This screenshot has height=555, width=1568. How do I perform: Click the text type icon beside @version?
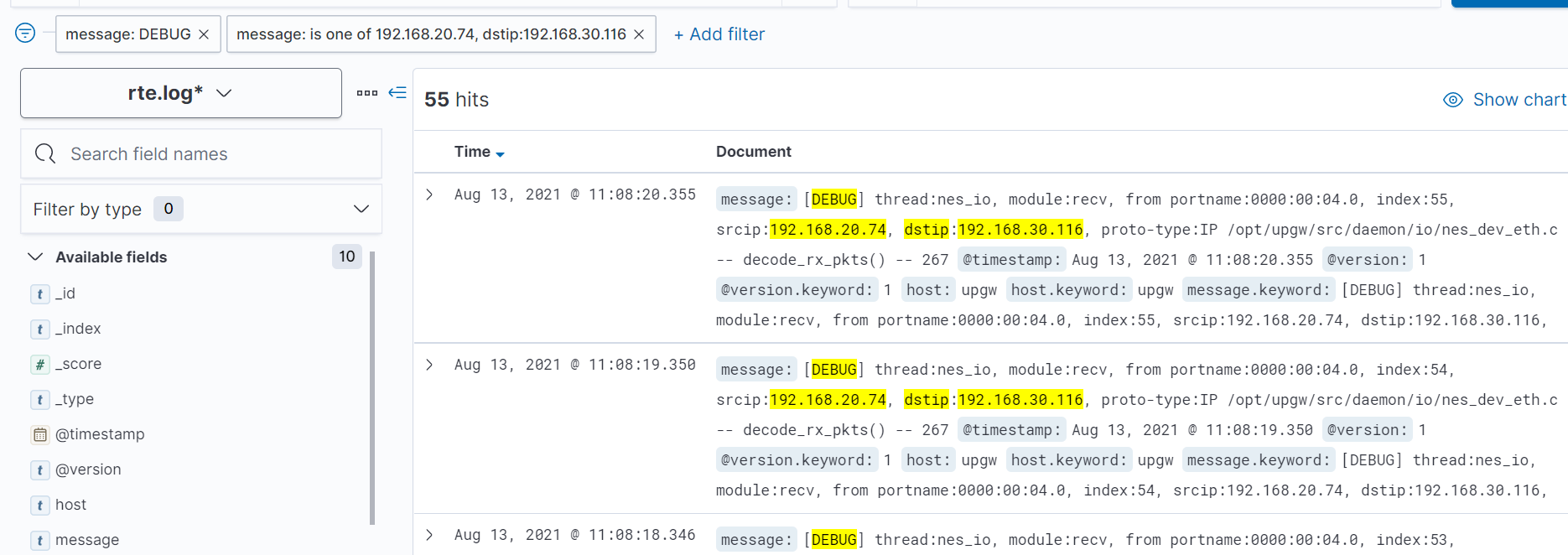click(x=39, y=469)
